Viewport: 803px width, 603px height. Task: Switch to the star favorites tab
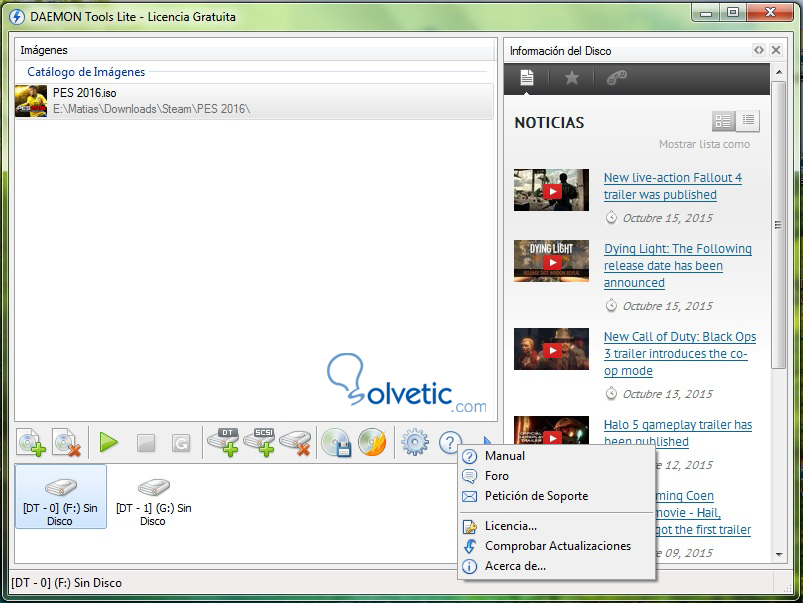[x=572, y=78]
